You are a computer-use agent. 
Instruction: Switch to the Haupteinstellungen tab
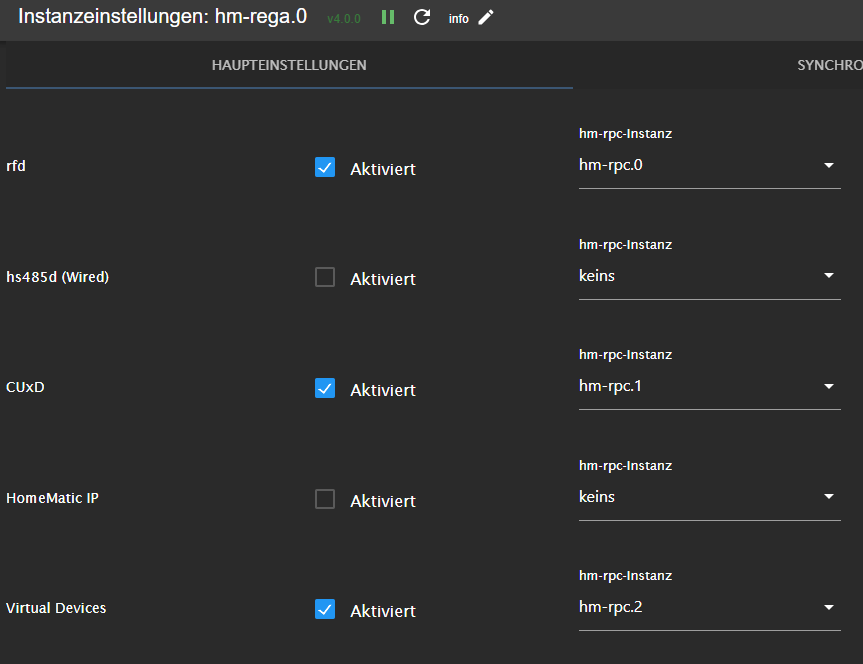click(x=289, y=65)
